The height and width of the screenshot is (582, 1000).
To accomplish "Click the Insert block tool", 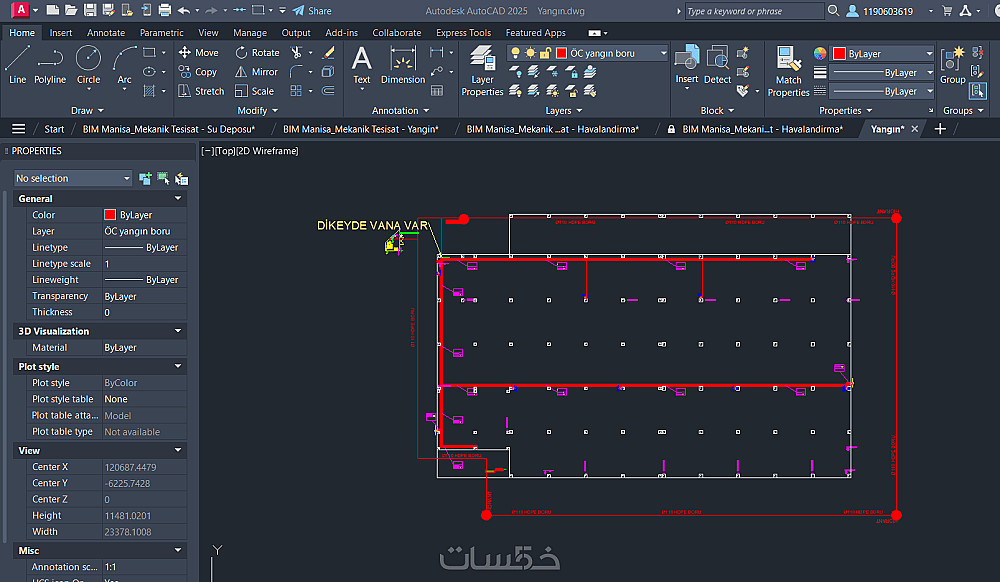I will (687, 64).
